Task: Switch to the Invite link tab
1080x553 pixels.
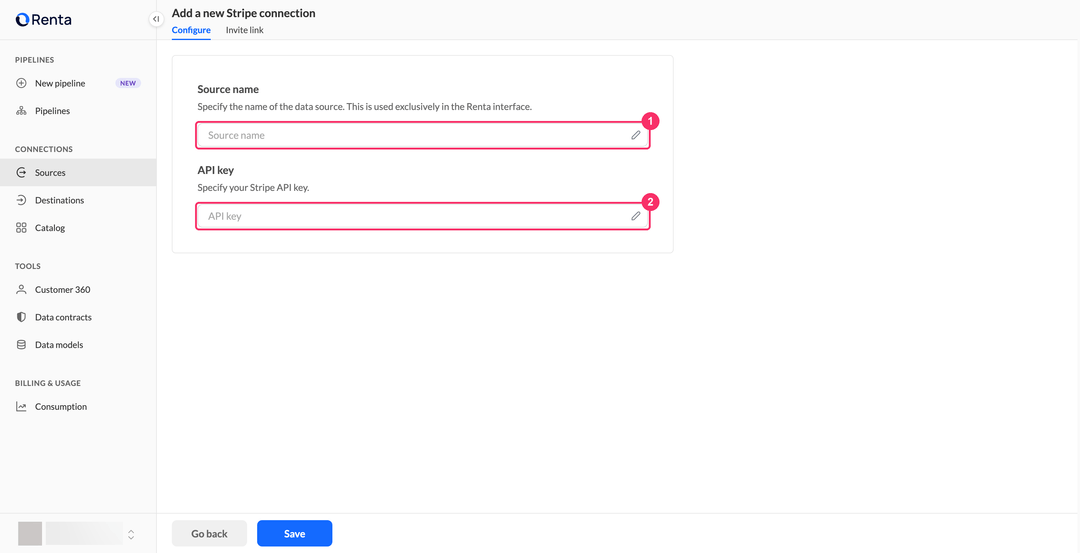Action: tap(245, 30)
